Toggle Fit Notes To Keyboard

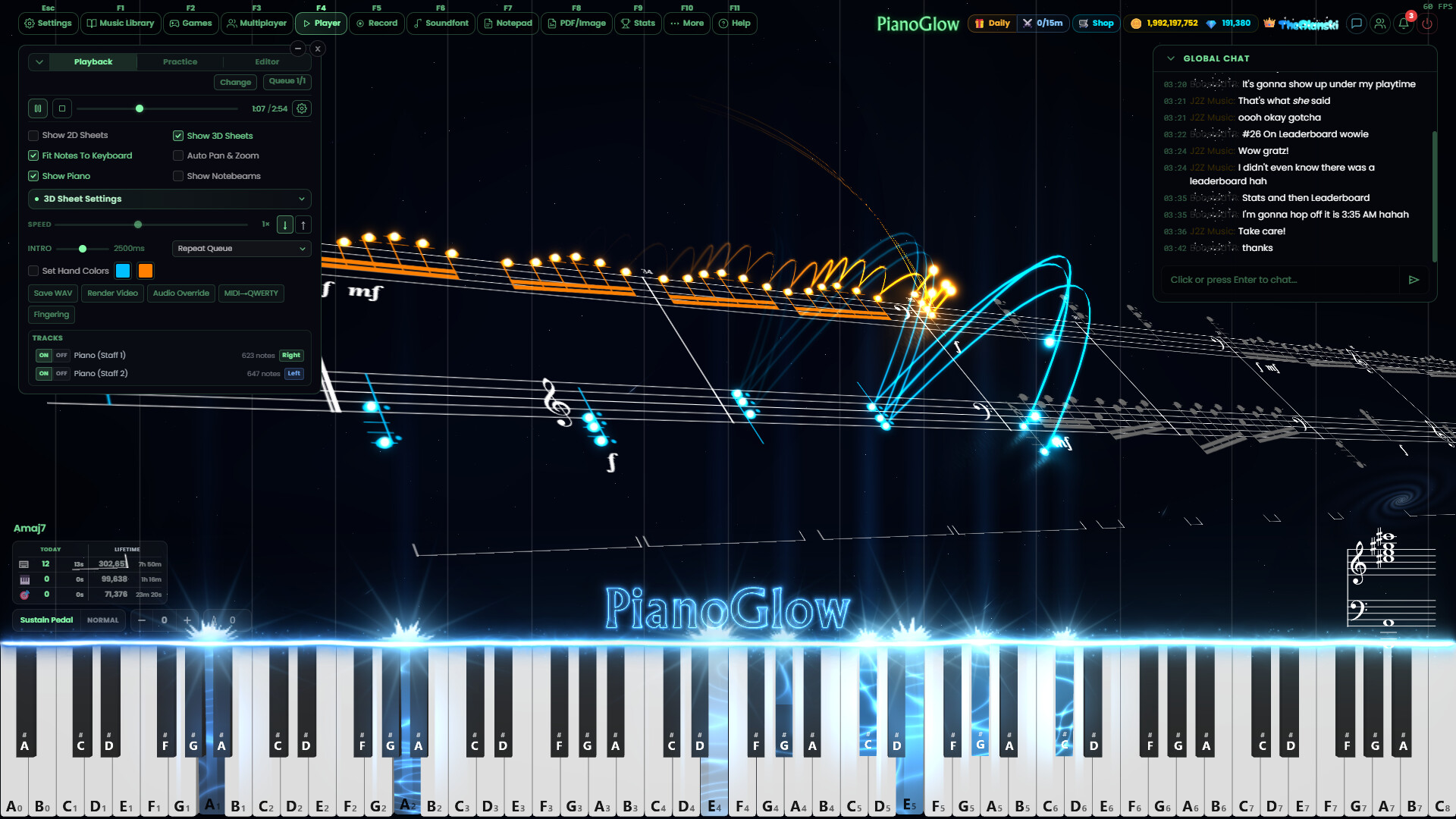pos(33,155)
